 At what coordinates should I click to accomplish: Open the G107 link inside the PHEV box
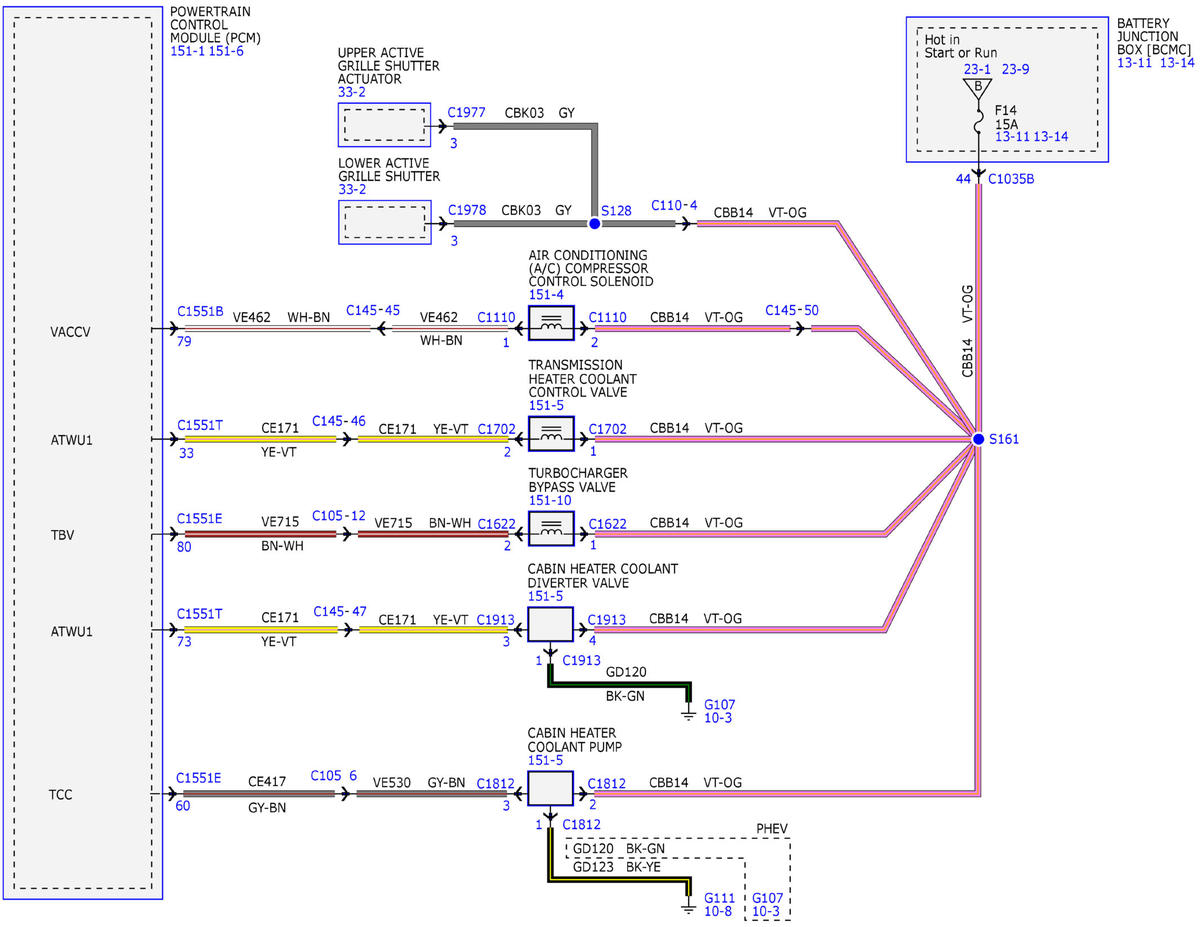(767, 898)
